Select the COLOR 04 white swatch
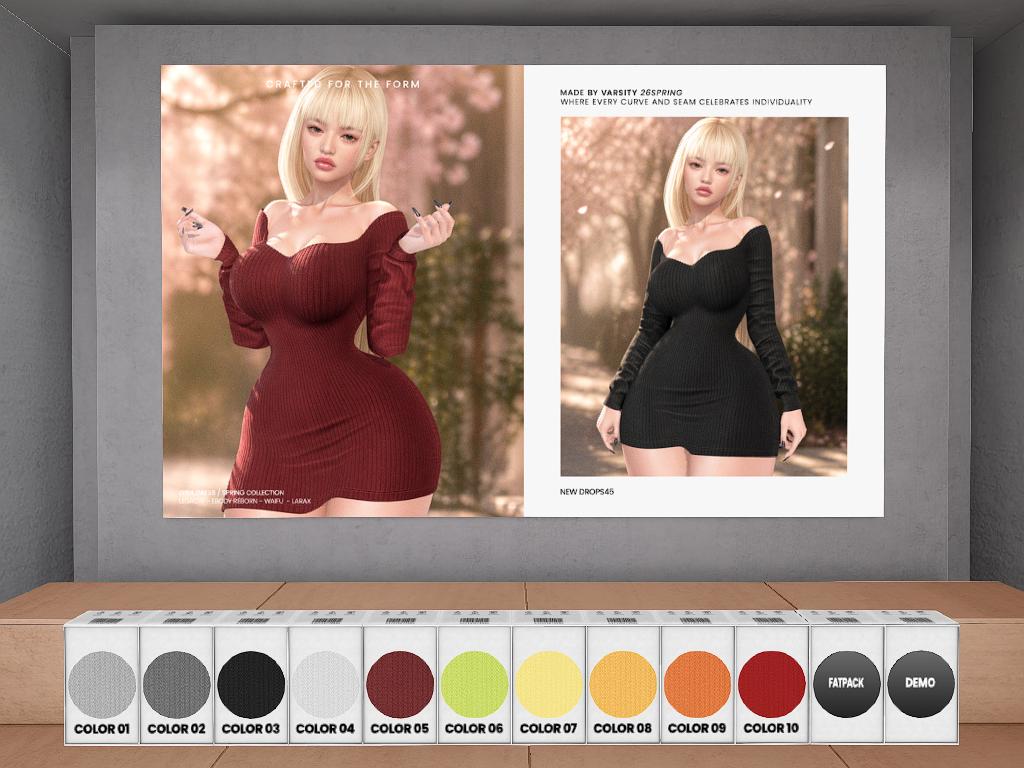This screenshot has width=1024, height=768. (x=325, y=684)
